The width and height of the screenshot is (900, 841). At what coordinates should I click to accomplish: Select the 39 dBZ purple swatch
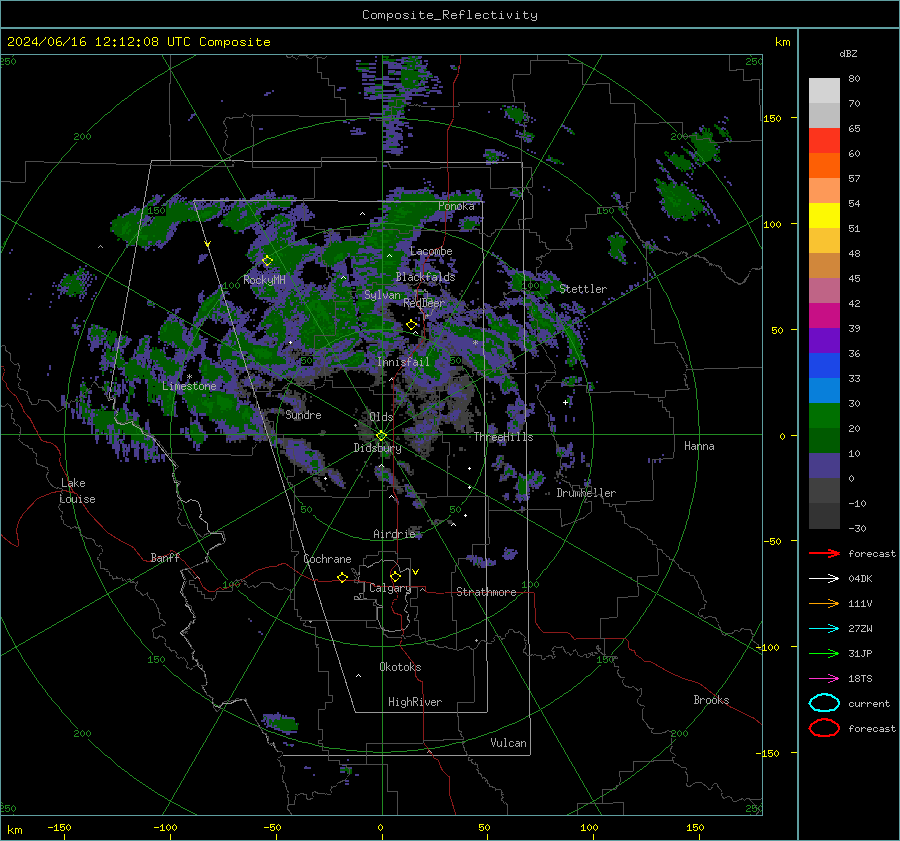[824, 340]
